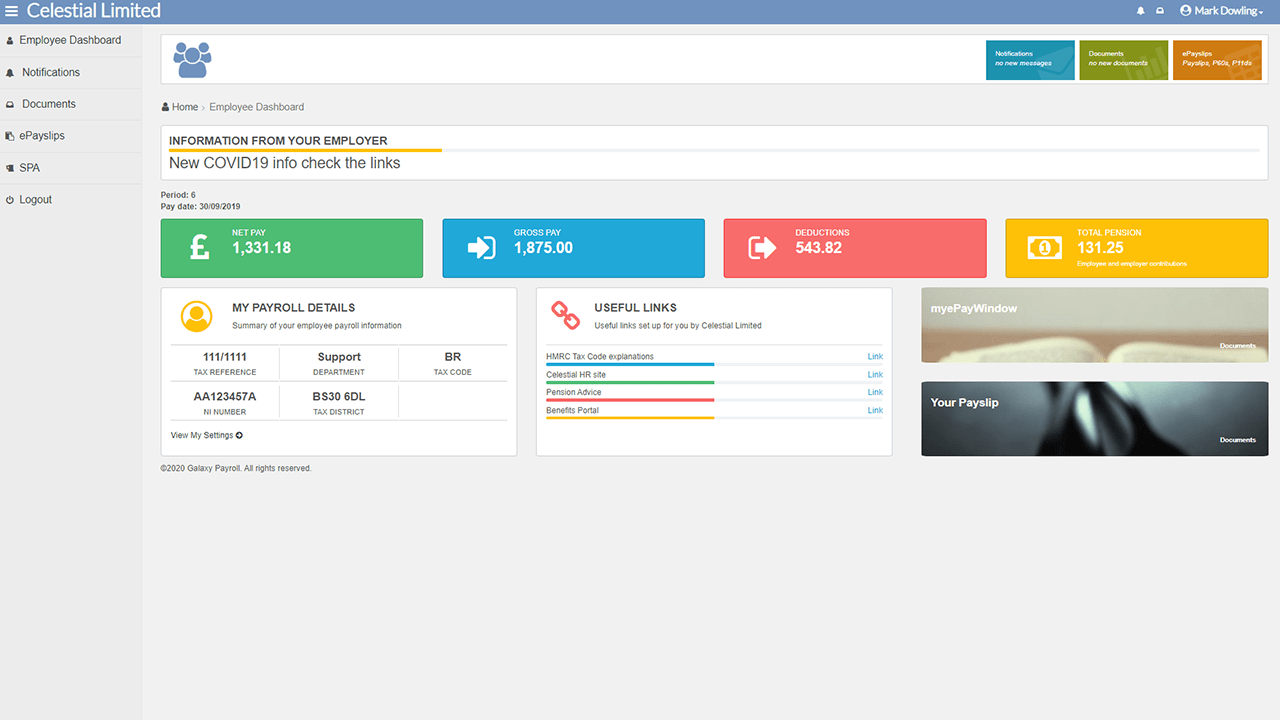The height and width of the screenshot is (720, 1280).
Task: Open Celestial HR site Link
Action: (x=875, y=375)
